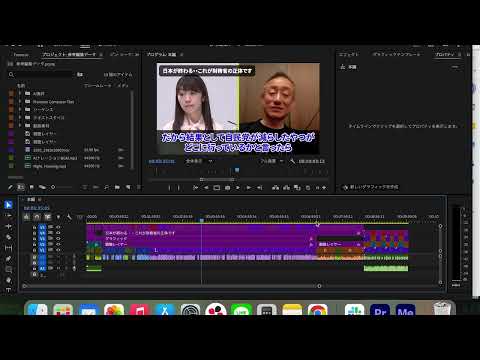The image size is (480, 360).
Task: Play the sequence in Program monitor
Action: pyautogui.click(x=238, y=188)
